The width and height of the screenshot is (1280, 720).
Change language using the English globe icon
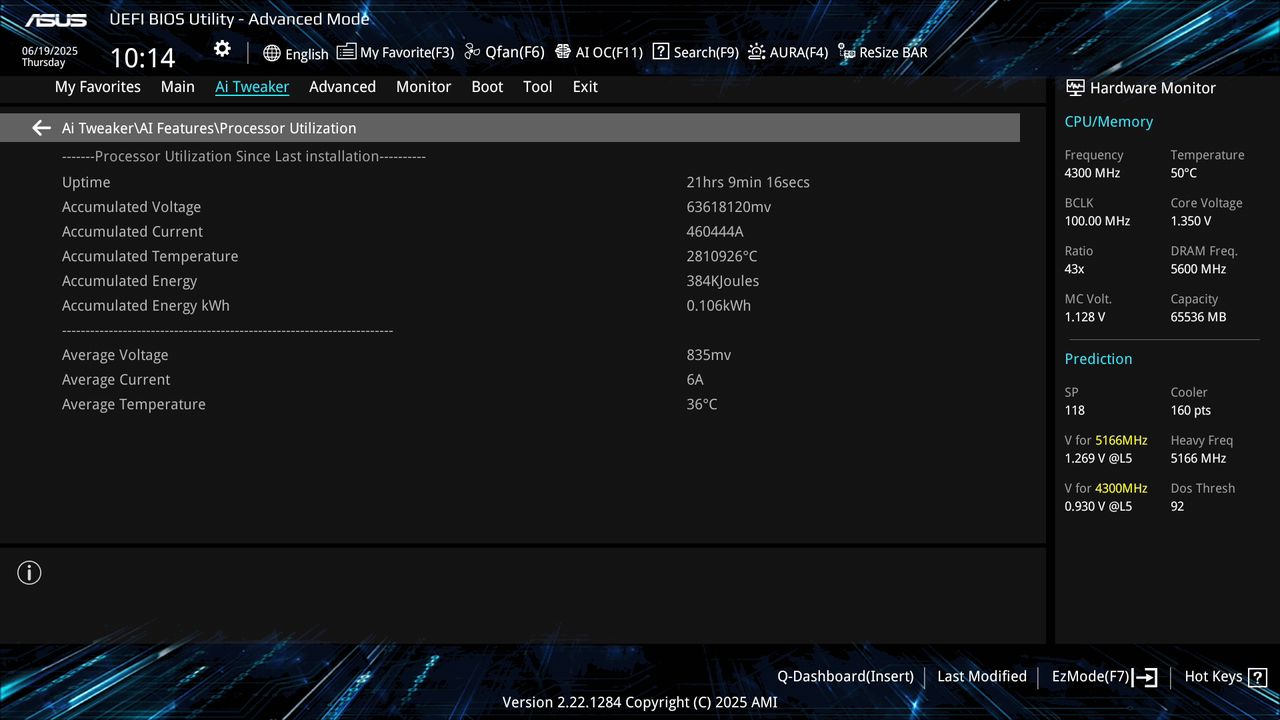coord(296,52)
